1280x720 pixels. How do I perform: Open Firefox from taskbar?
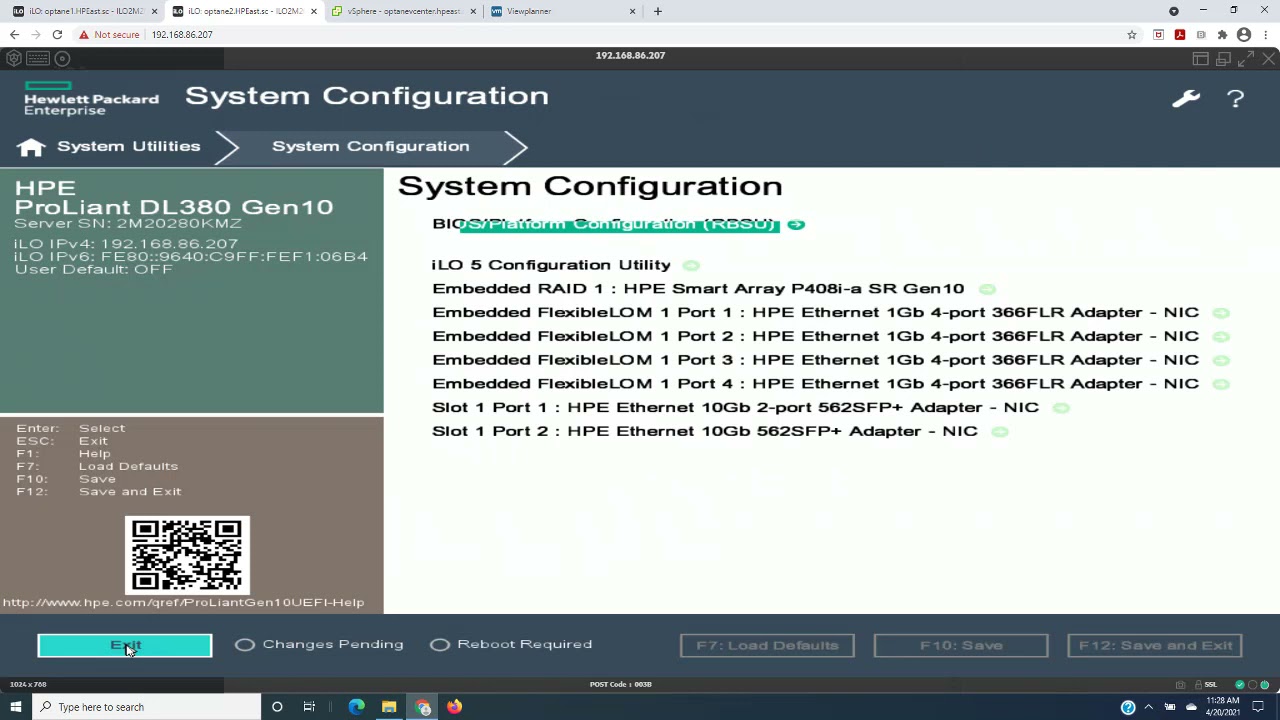(x=455, y=707)
